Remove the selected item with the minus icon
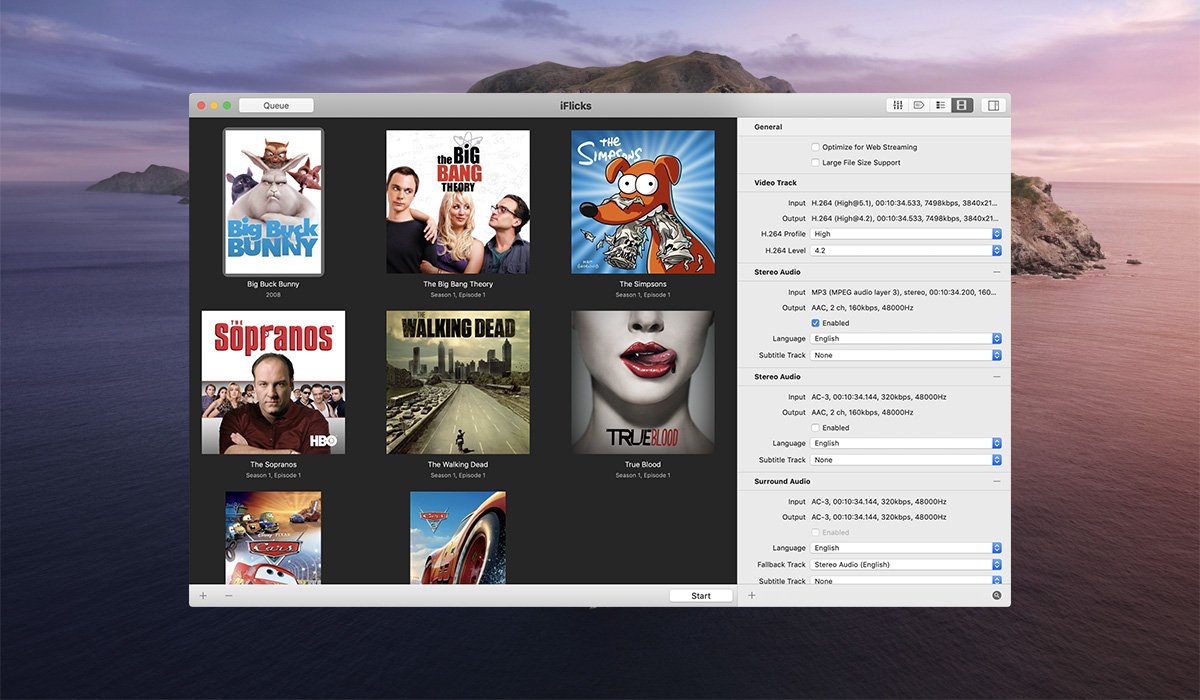The width and height of the screenshot is (1200, 700). 229,596
